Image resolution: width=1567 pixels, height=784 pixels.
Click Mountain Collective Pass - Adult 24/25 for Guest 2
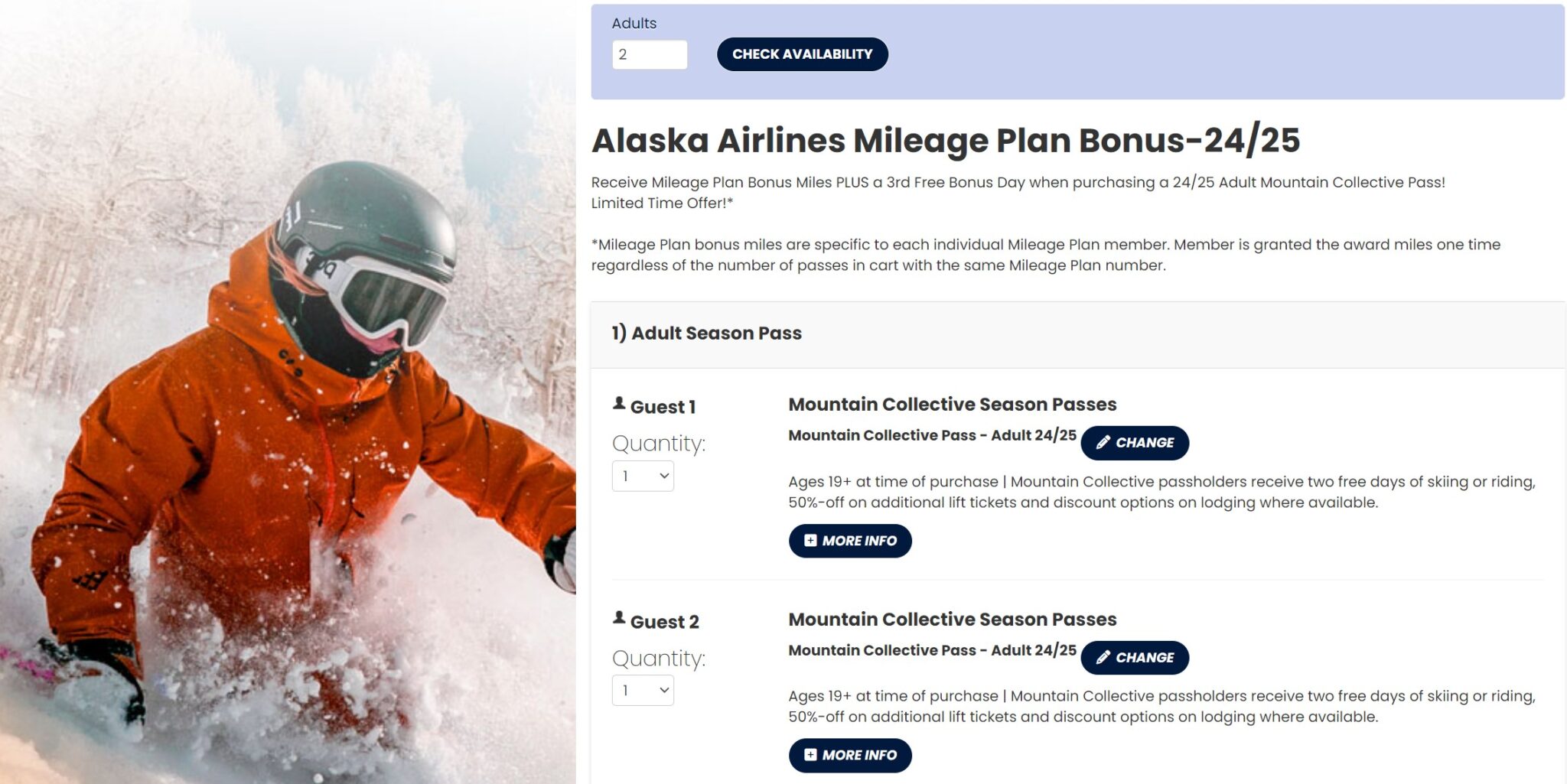[x=931, y=650]
